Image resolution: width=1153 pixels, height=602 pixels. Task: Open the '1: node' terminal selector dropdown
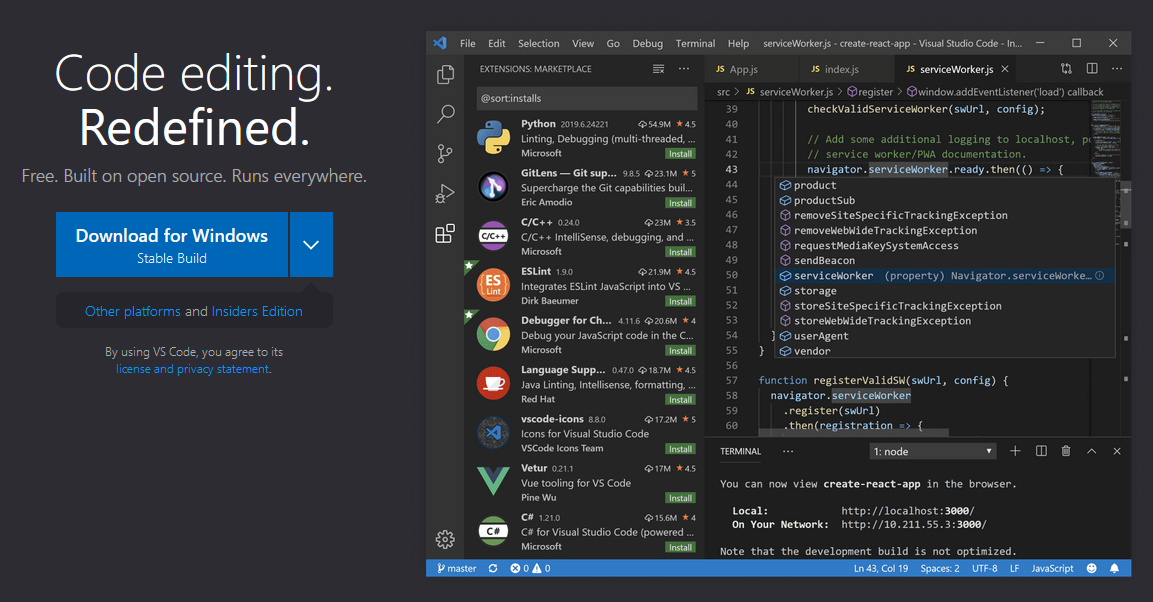pyautogui.click(x=932, y=450)
